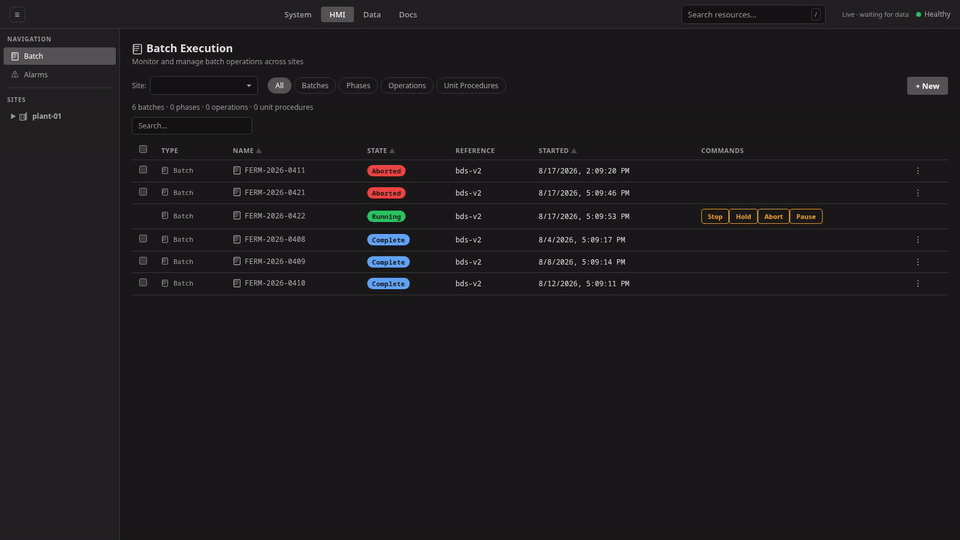Click the Live waiting for data status
The image size is (960, 540).
(875, 15)
